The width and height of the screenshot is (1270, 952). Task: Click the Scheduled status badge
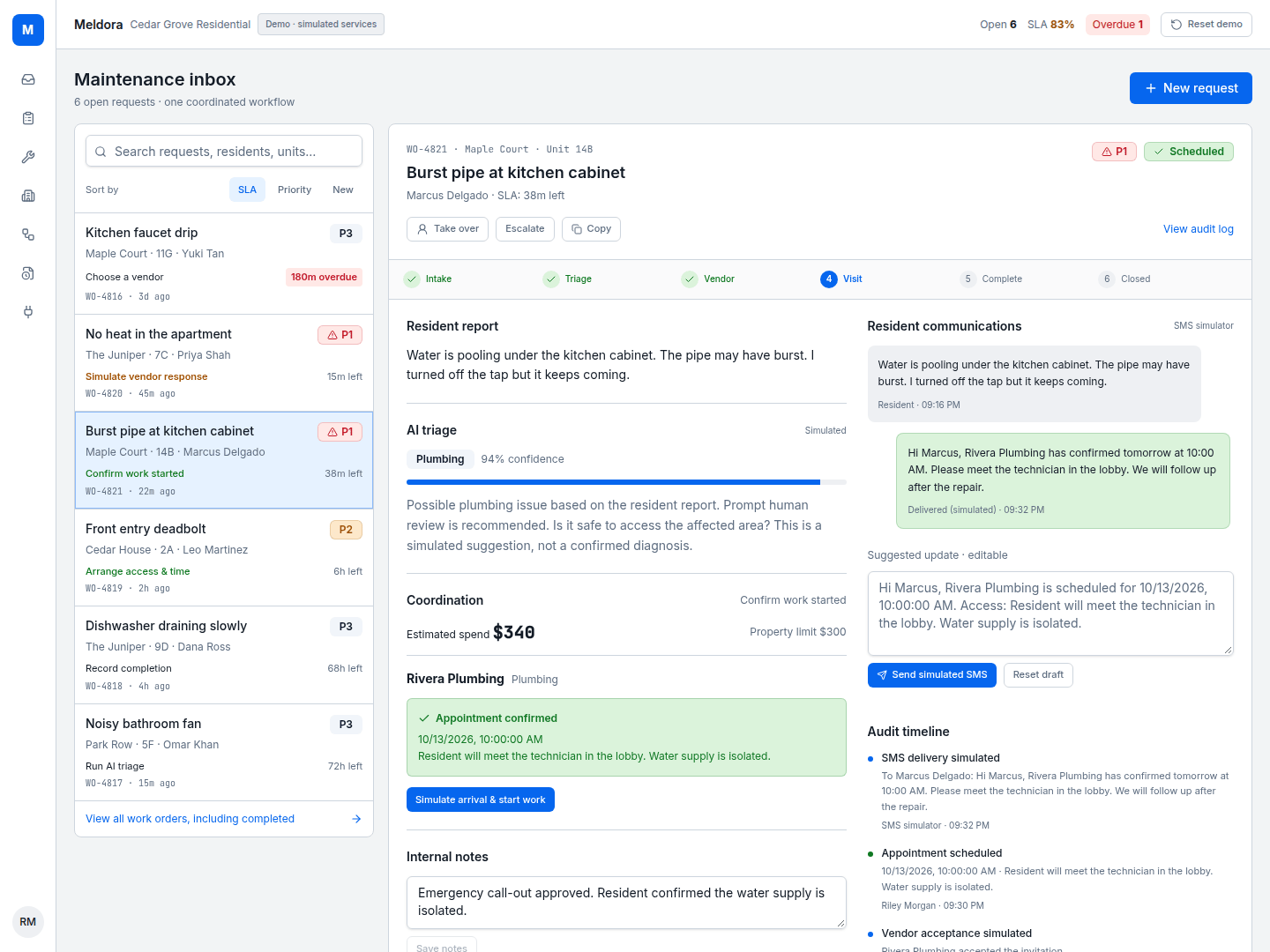point(1189,152)
